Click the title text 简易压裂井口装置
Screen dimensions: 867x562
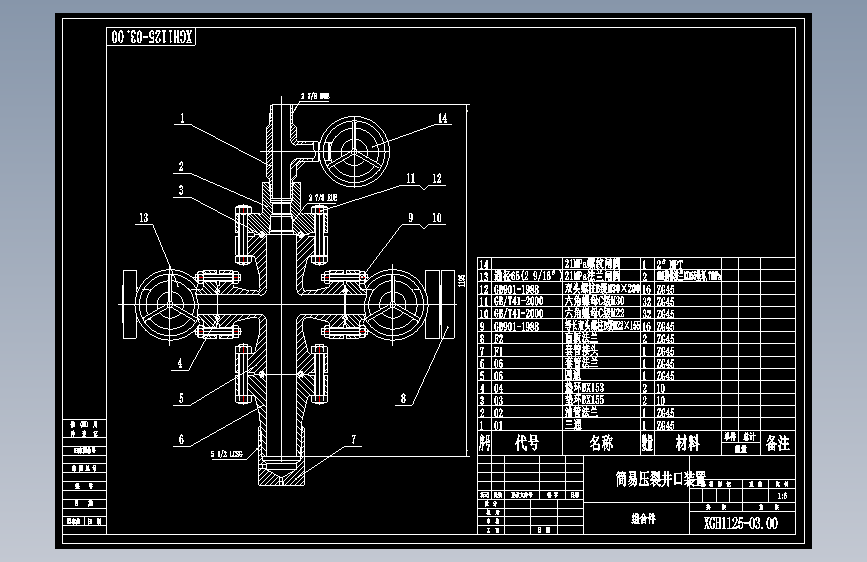click(x=661, y=479)
